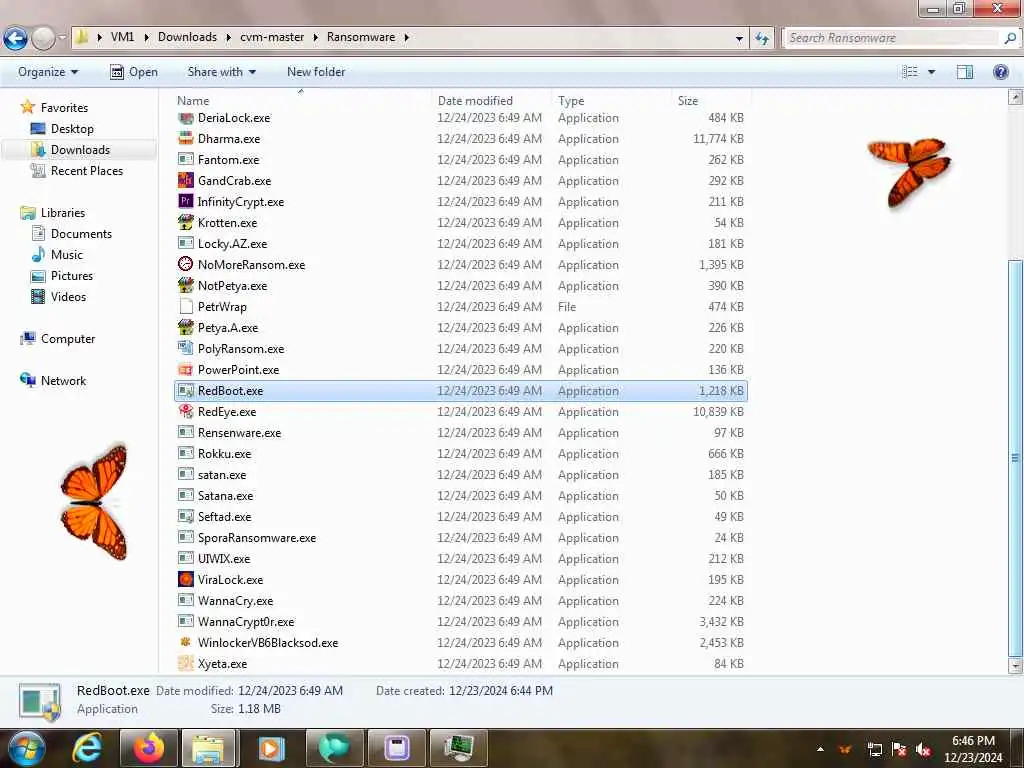Click the Start button orb
1024x768 pixels.
click(x=27, y=748)
